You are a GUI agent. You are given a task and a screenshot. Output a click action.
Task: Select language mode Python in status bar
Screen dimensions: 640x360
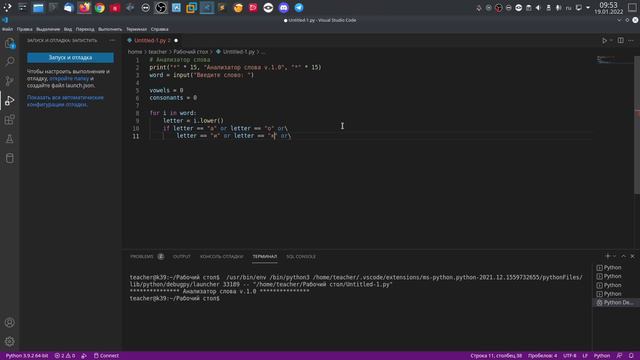tap(601, 356)
